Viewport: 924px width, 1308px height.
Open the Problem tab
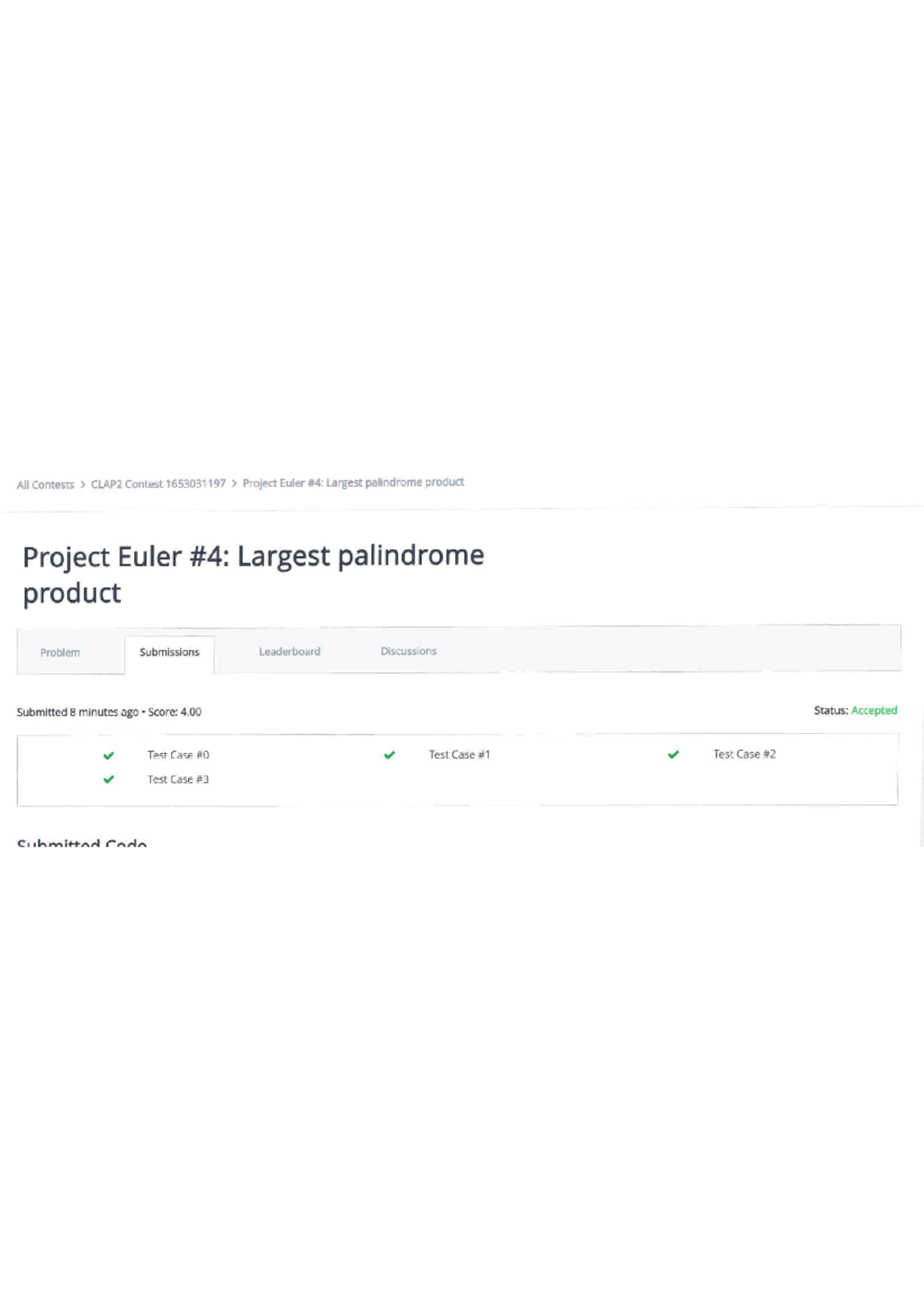coord(60,652)
